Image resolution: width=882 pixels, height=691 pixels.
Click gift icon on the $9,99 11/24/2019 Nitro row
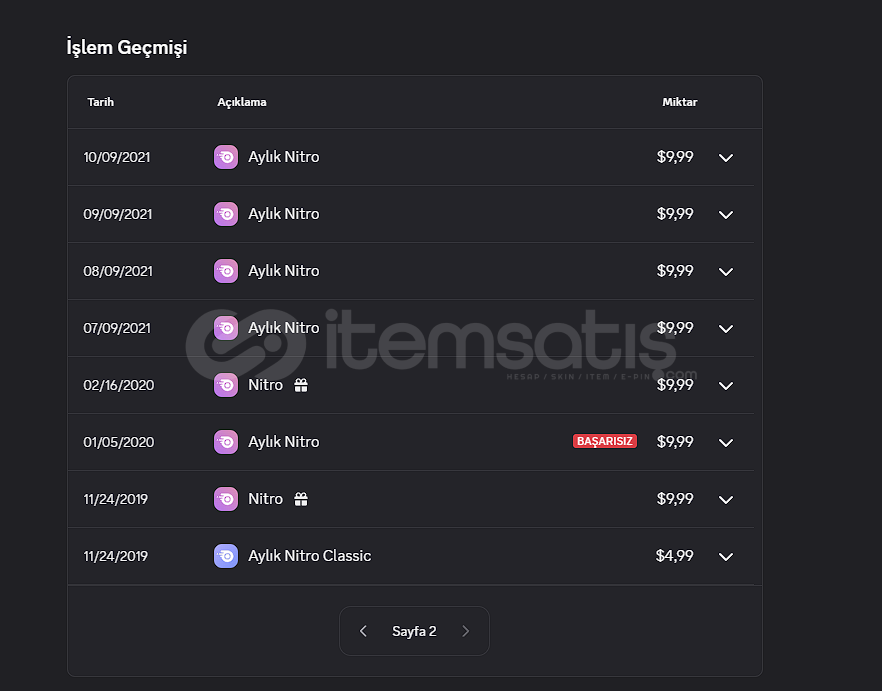click(301, 499)
